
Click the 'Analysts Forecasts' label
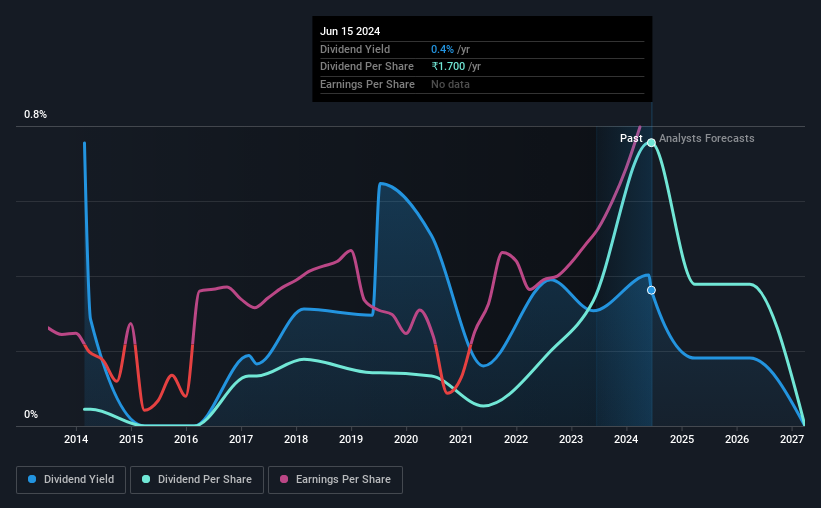tap(706, 138)
